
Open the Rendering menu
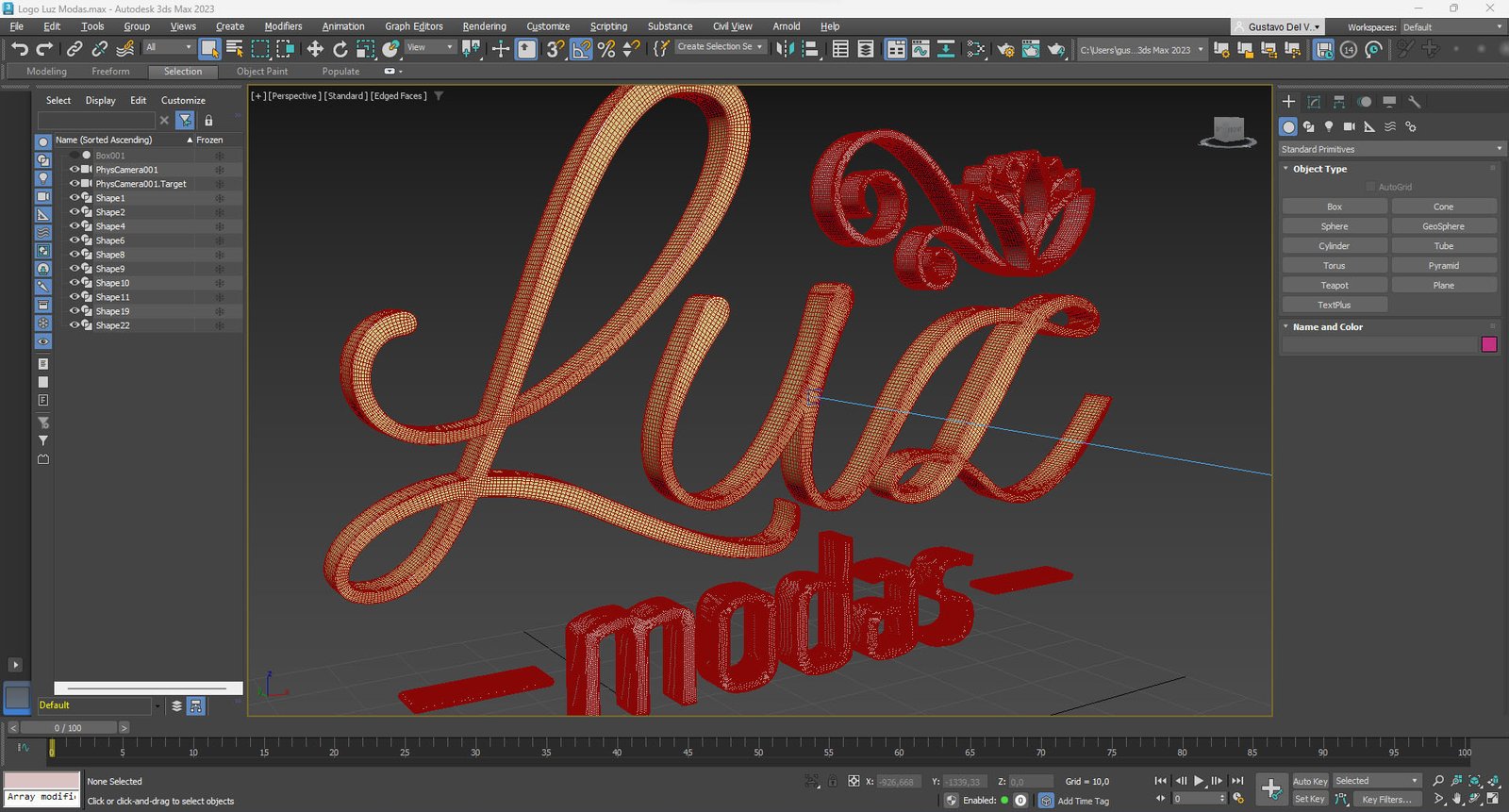pos(484,26)
